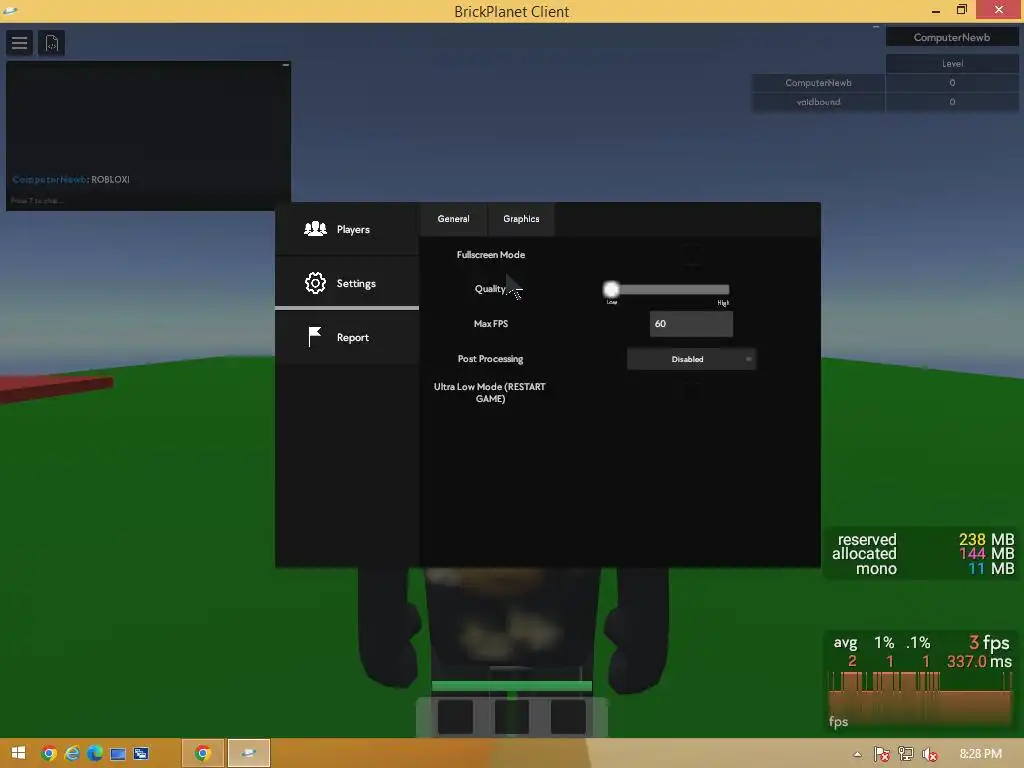Open the blue desktop window taskbar icon
This screenshot has height=768, width=1024.
coord(118,754)
